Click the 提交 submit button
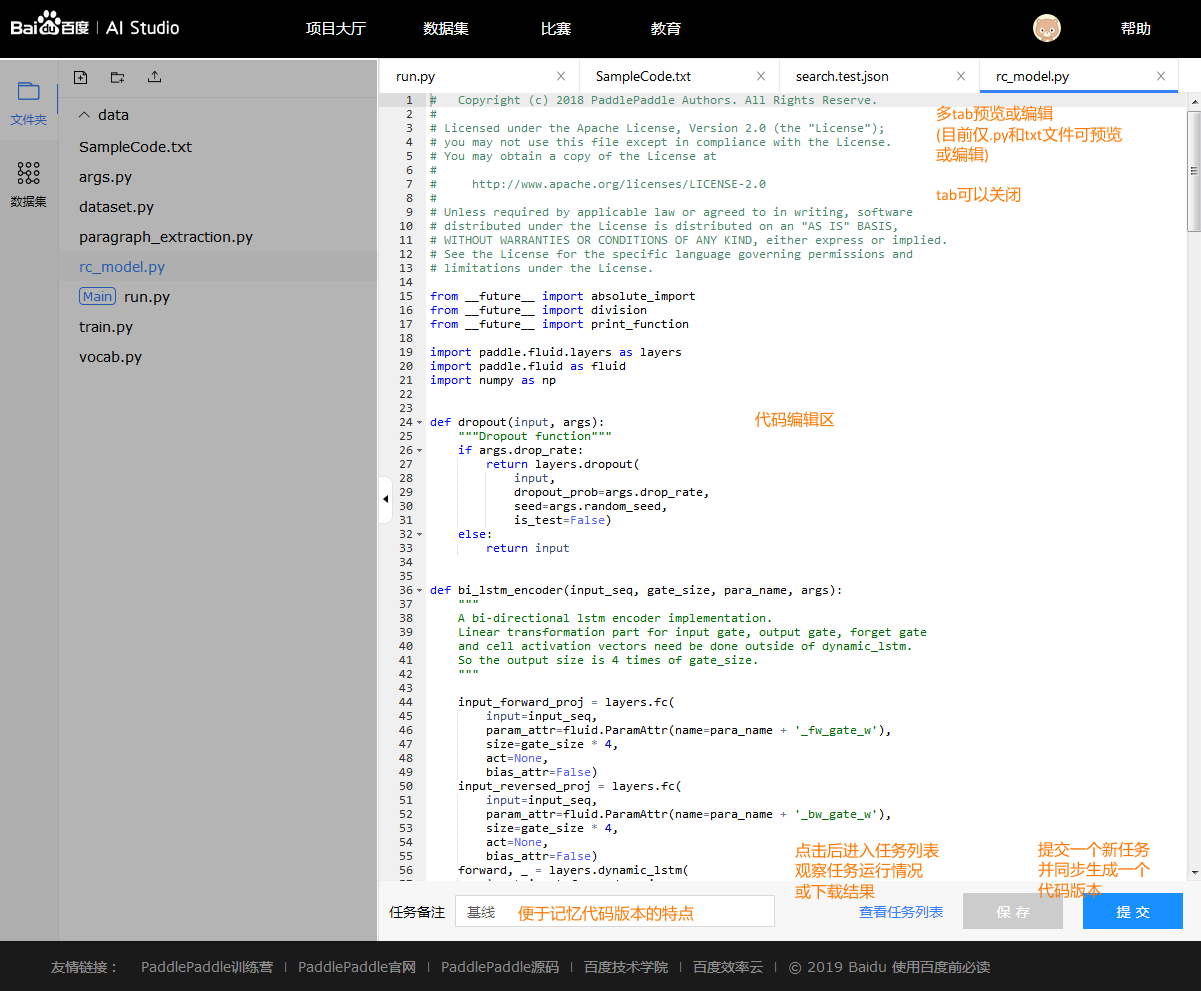The width and height of the screenshot is (1201, 991). point(1133,911)
